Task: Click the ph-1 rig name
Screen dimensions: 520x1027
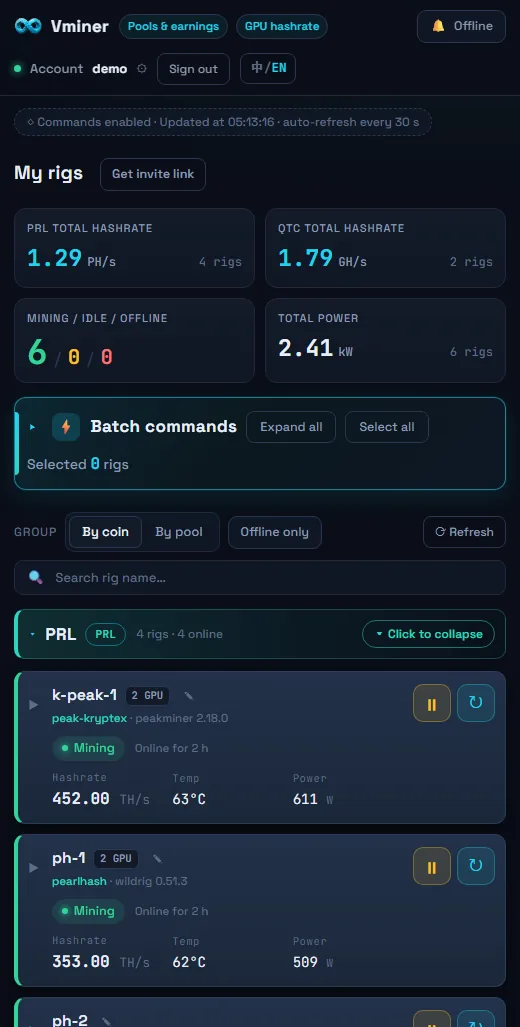Action: click(x=69, y=858)
